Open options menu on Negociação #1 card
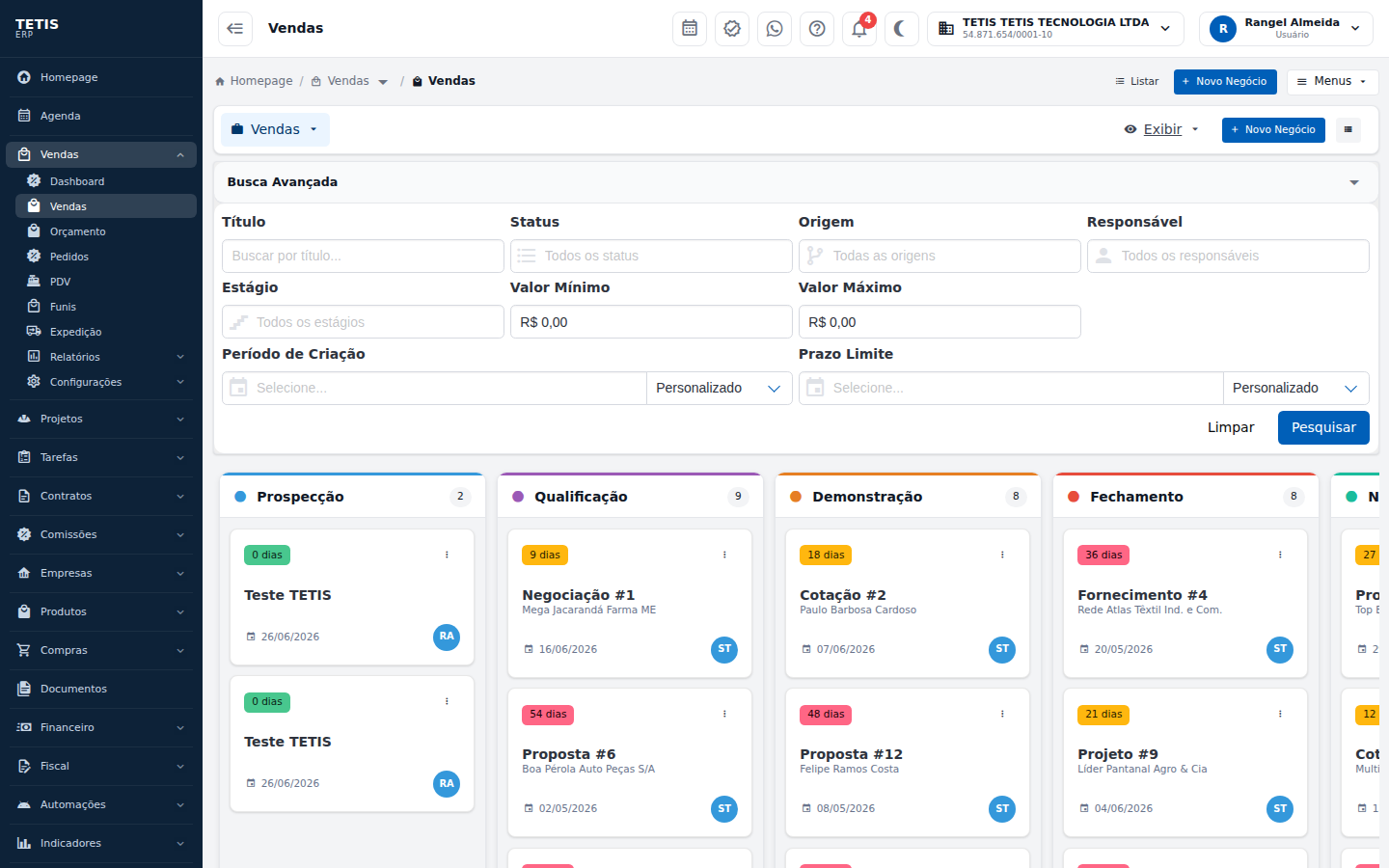 (724, 555)
